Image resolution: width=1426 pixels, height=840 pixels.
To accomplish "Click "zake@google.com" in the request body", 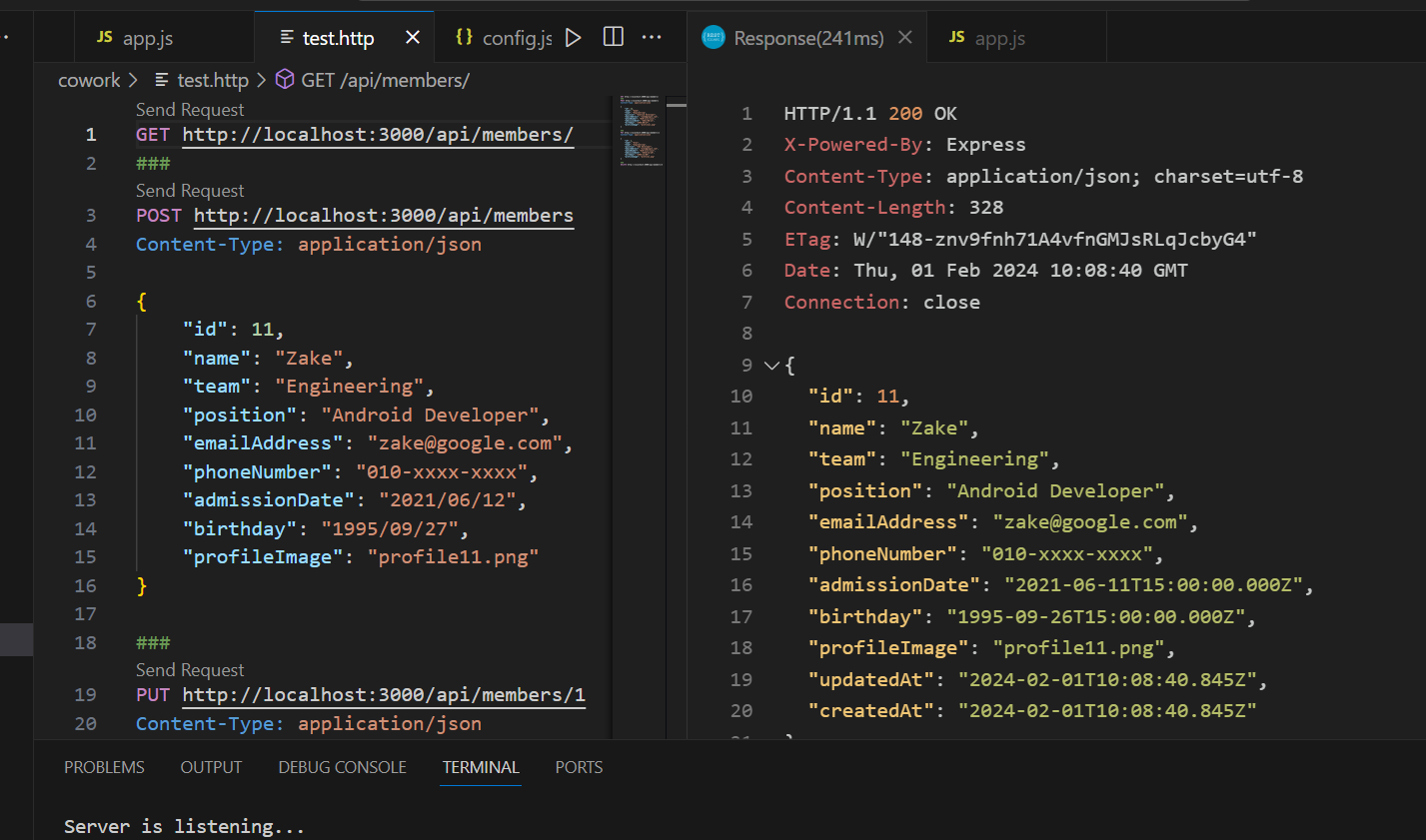I will (x=465, y=443).
